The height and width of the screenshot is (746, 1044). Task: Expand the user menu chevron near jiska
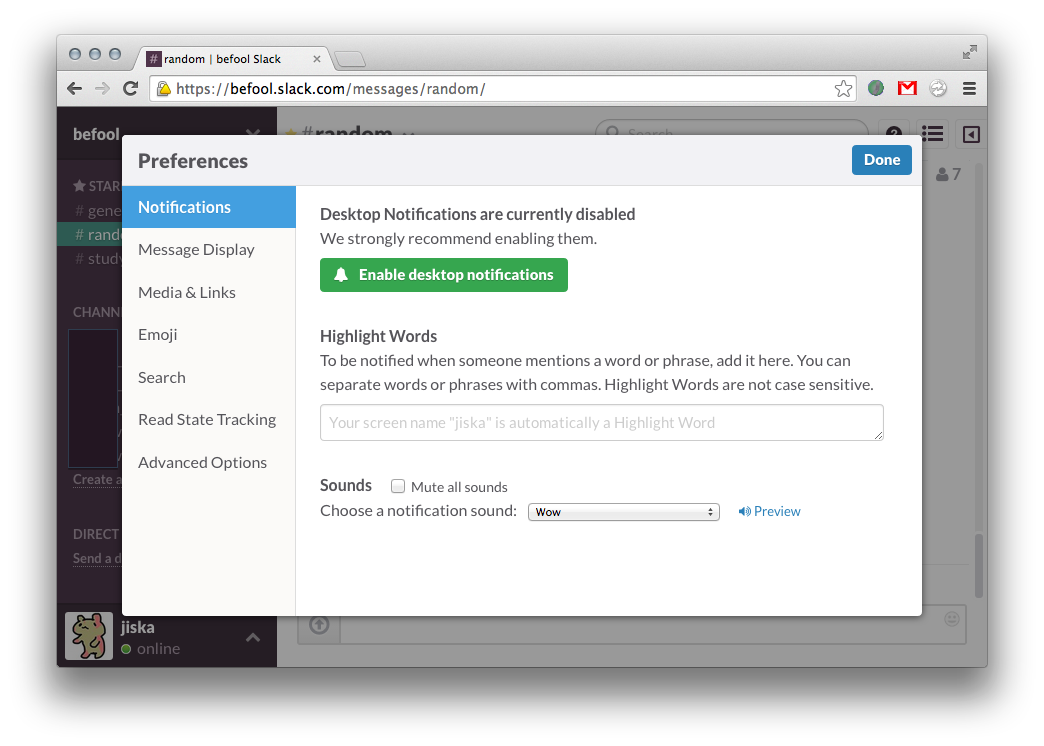253,638
